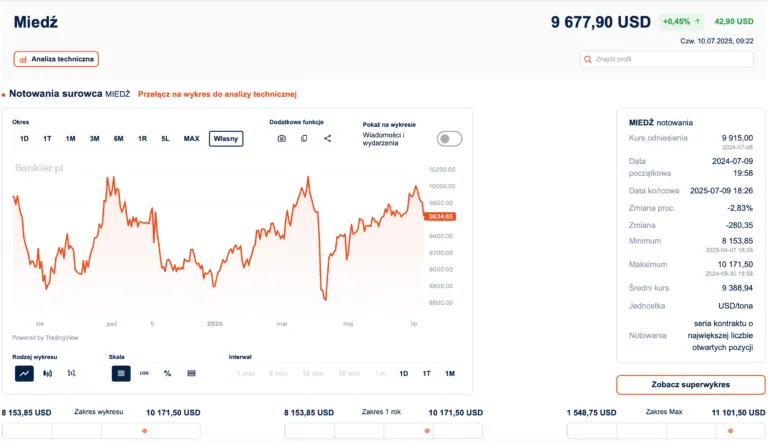Image resolution: width=768 pixels, height=442 pixels.
Task: Select the linear scale icon
Action: tap(121, 373)
